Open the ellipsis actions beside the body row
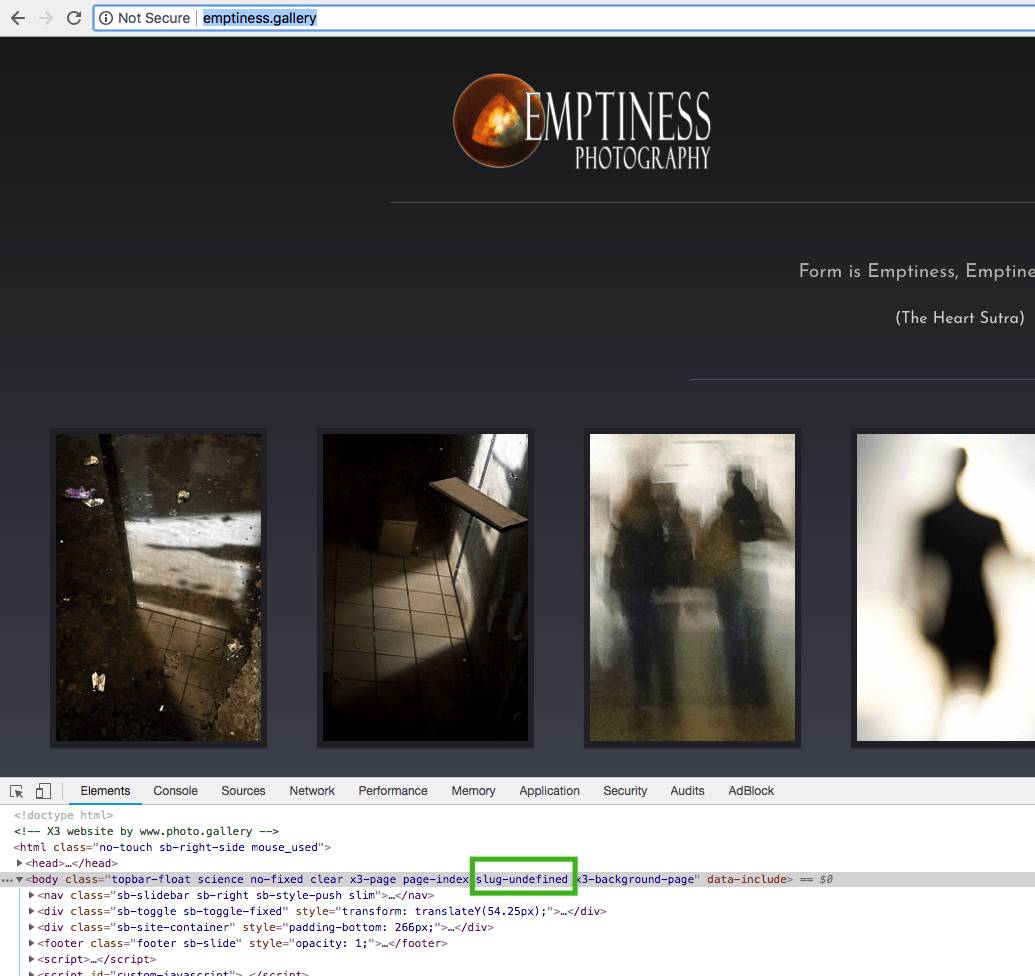This screenshot has height=976, width=1035. (x=7, y=880)
